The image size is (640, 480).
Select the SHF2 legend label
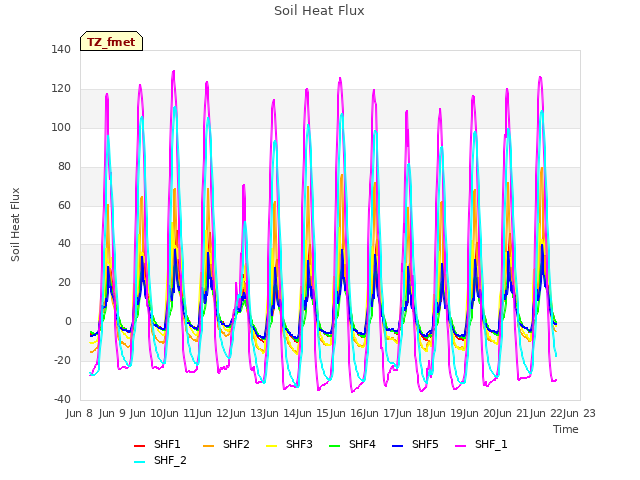pos(236,444)
